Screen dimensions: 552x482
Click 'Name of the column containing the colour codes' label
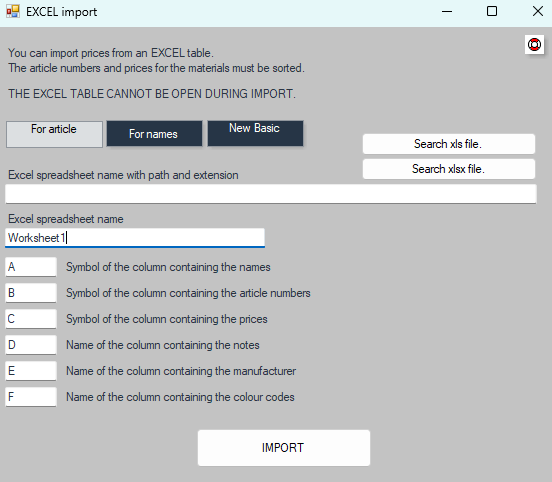pyautogui.click(x=180, y=397)
